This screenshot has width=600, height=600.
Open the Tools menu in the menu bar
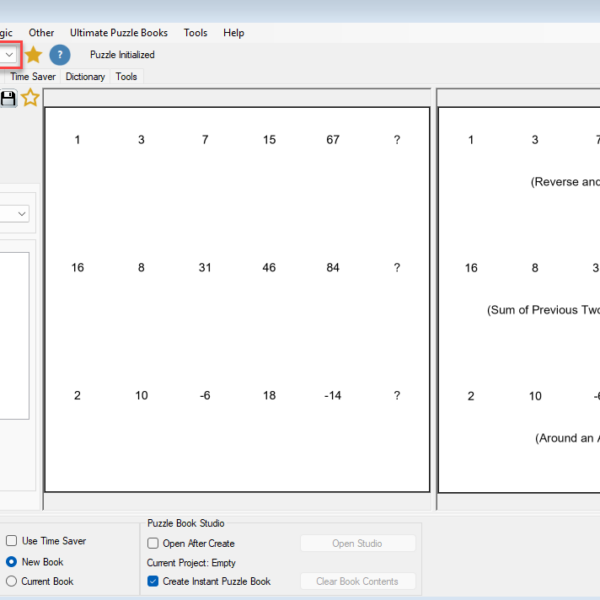(195, 33)
